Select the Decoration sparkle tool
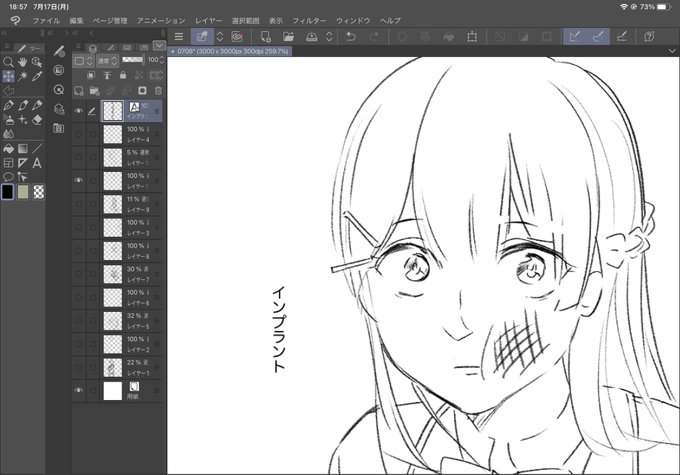680x475 pixels. [x=23, y=120]
